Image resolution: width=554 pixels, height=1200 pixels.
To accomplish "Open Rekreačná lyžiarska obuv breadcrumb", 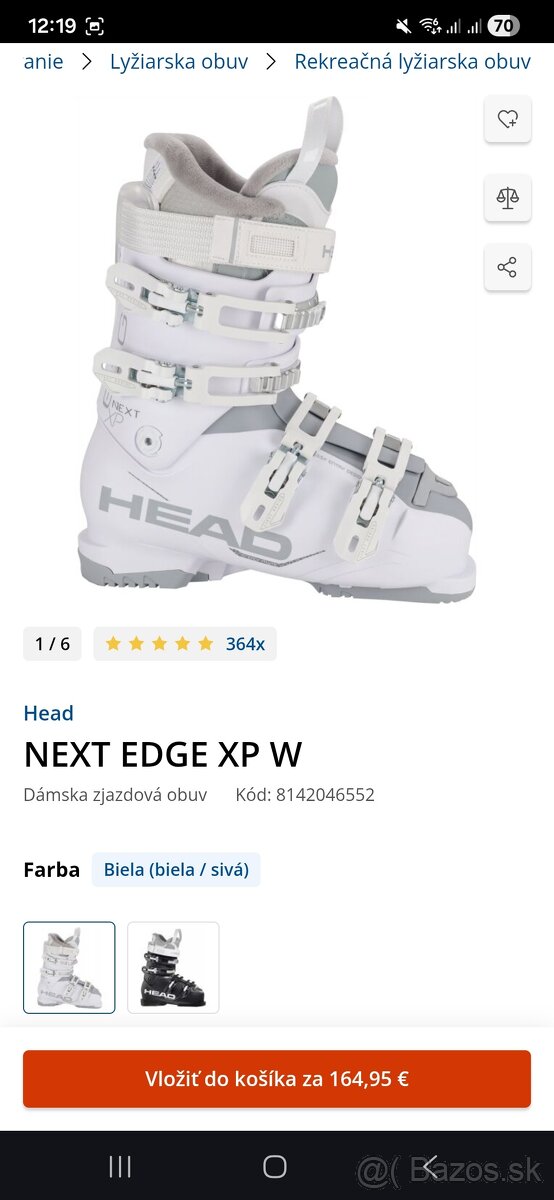I will [x=412, y=62].
